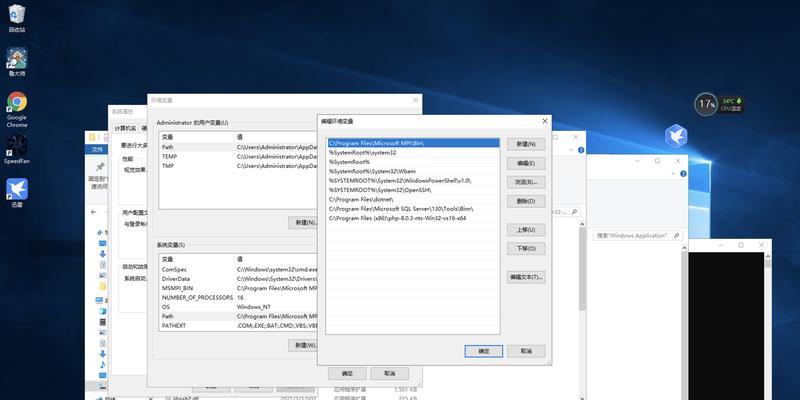Select system variable DriverData row
The width and height of the screenshot is (800, 400).
pos(238,279)
